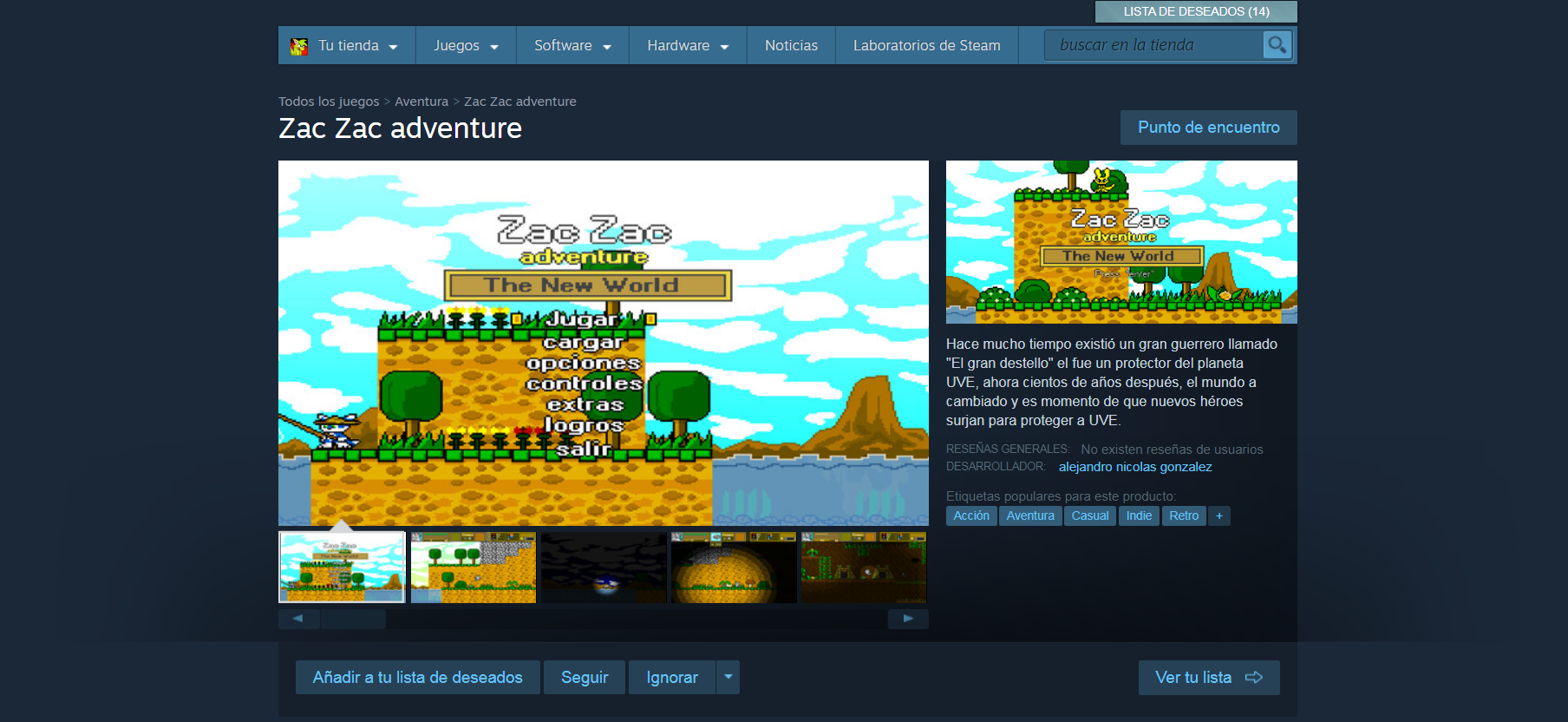Open the Ignorar options dropdown arrow
The width and height of the screenshot is (1568, 722).
click(728, 677)
